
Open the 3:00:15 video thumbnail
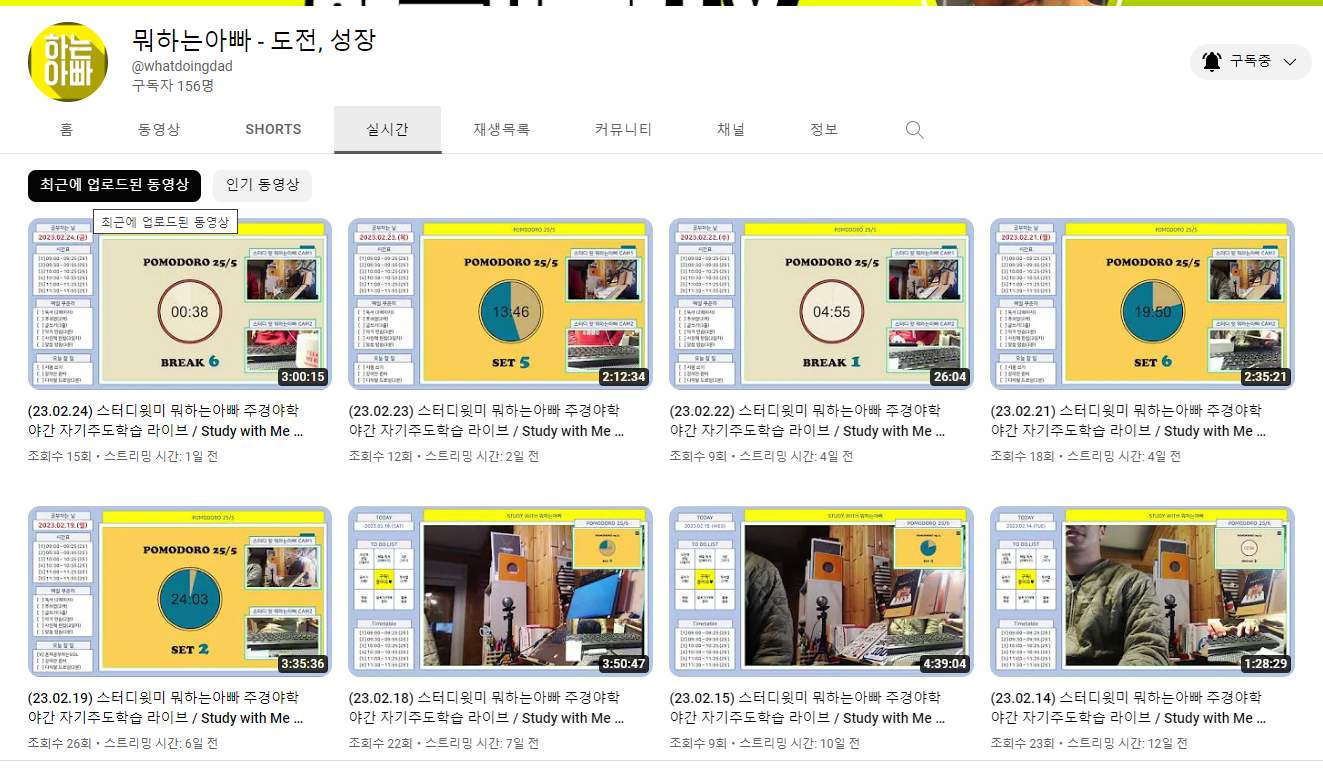coord(180,304)
